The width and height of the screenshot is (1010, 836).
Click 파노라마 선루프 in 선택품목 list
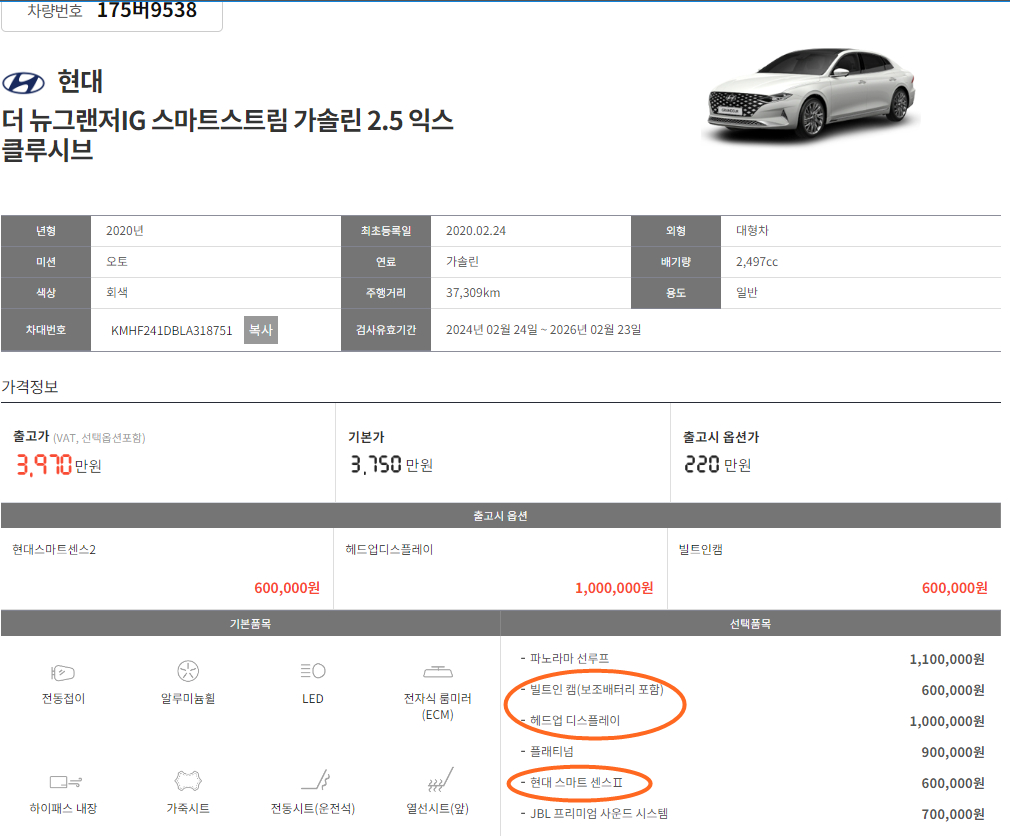click(569, 658)
